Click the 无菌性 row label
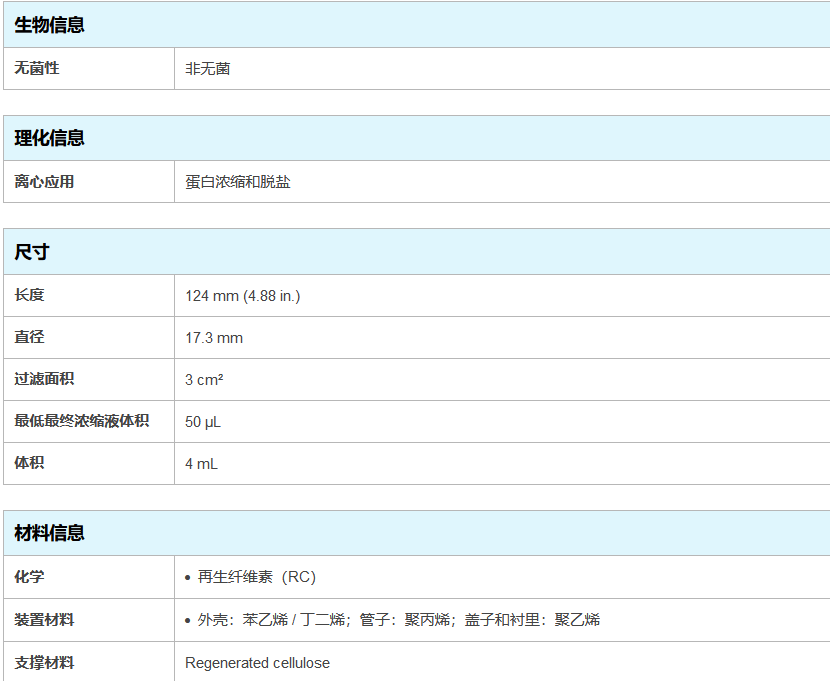The image size is (830, 681). point(37,69)
